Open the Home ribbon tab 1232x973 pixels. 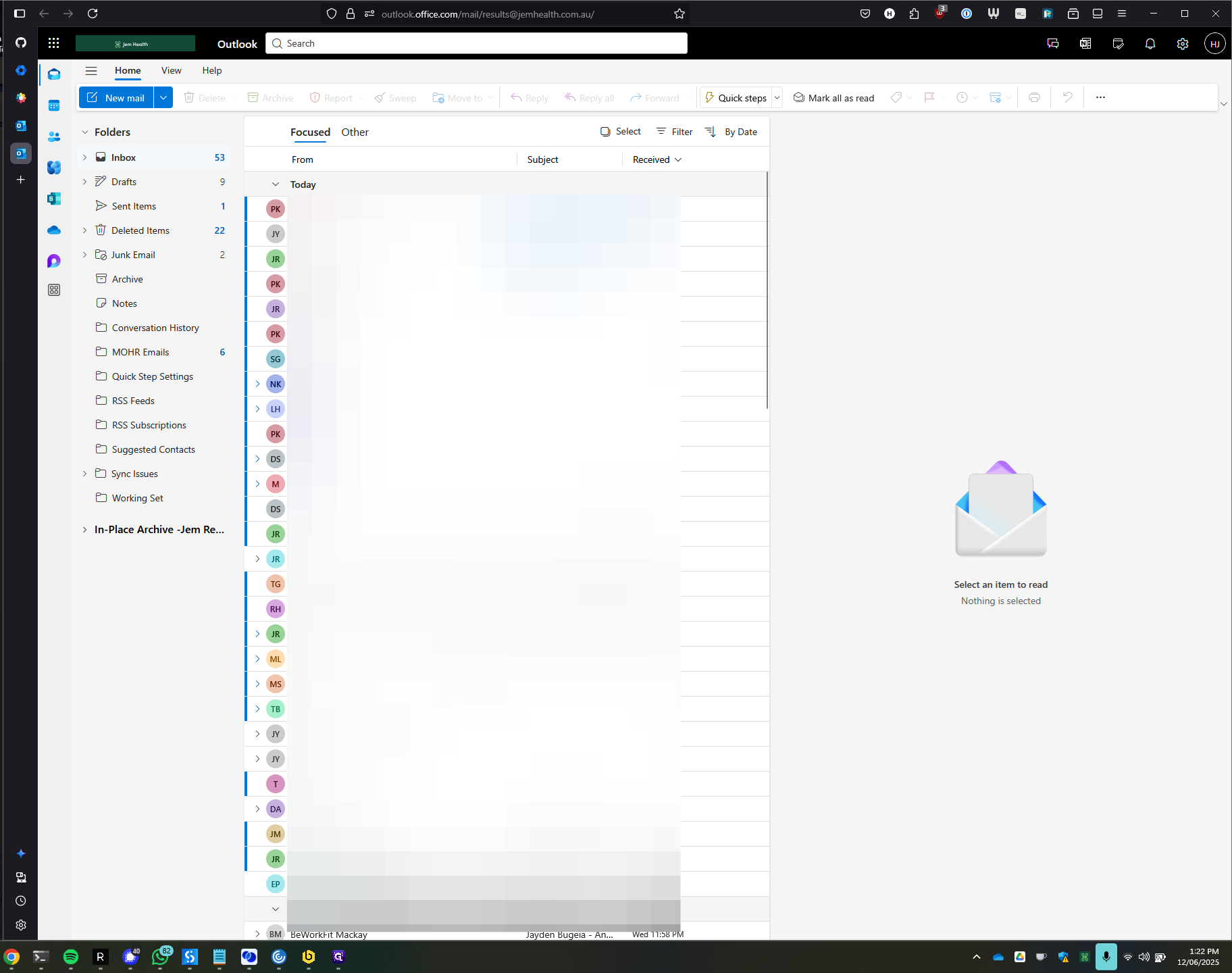click(128, 70)
